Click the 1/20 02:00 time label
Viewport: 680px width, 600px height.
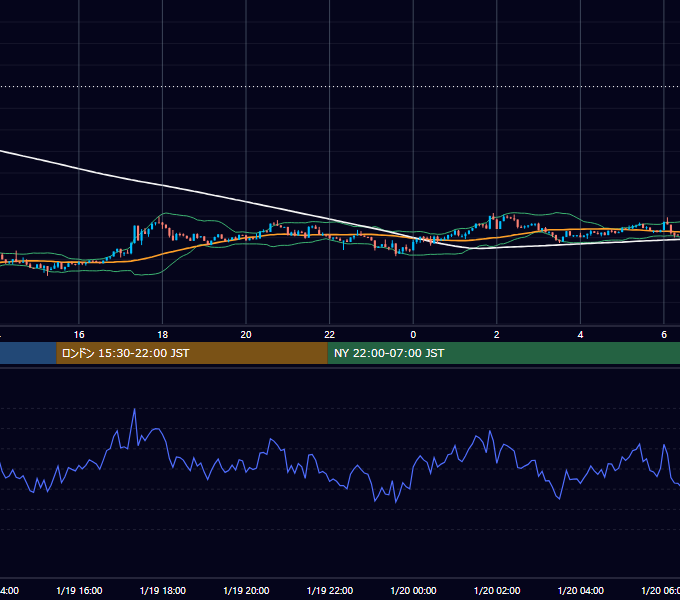(x=497, y=590)
